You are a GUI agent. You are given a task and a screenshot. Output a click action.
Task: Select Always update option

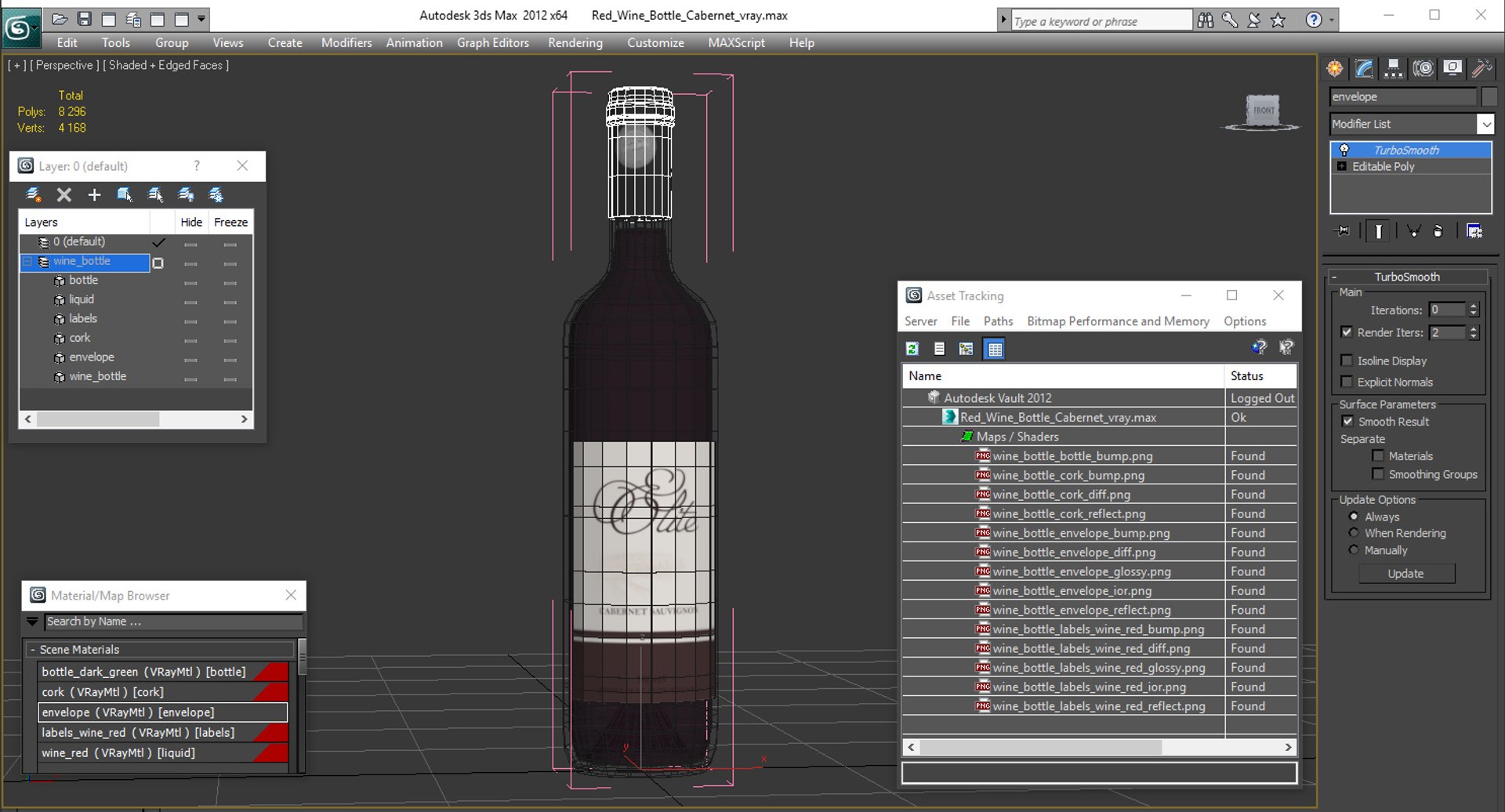tap(1353, 517)
